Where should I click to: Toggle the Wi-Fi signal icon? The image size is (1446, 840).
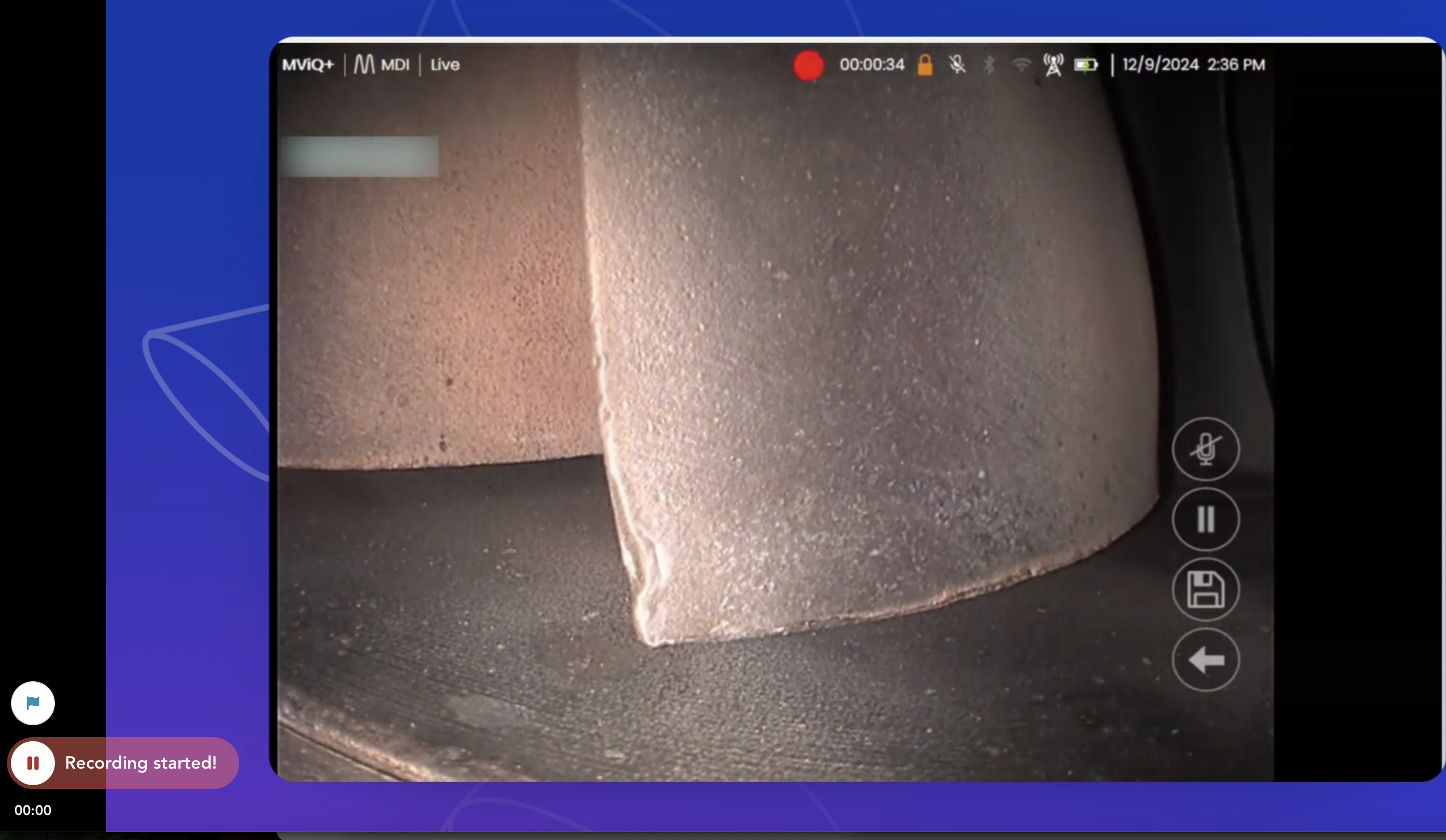(x=1021, y=65)
